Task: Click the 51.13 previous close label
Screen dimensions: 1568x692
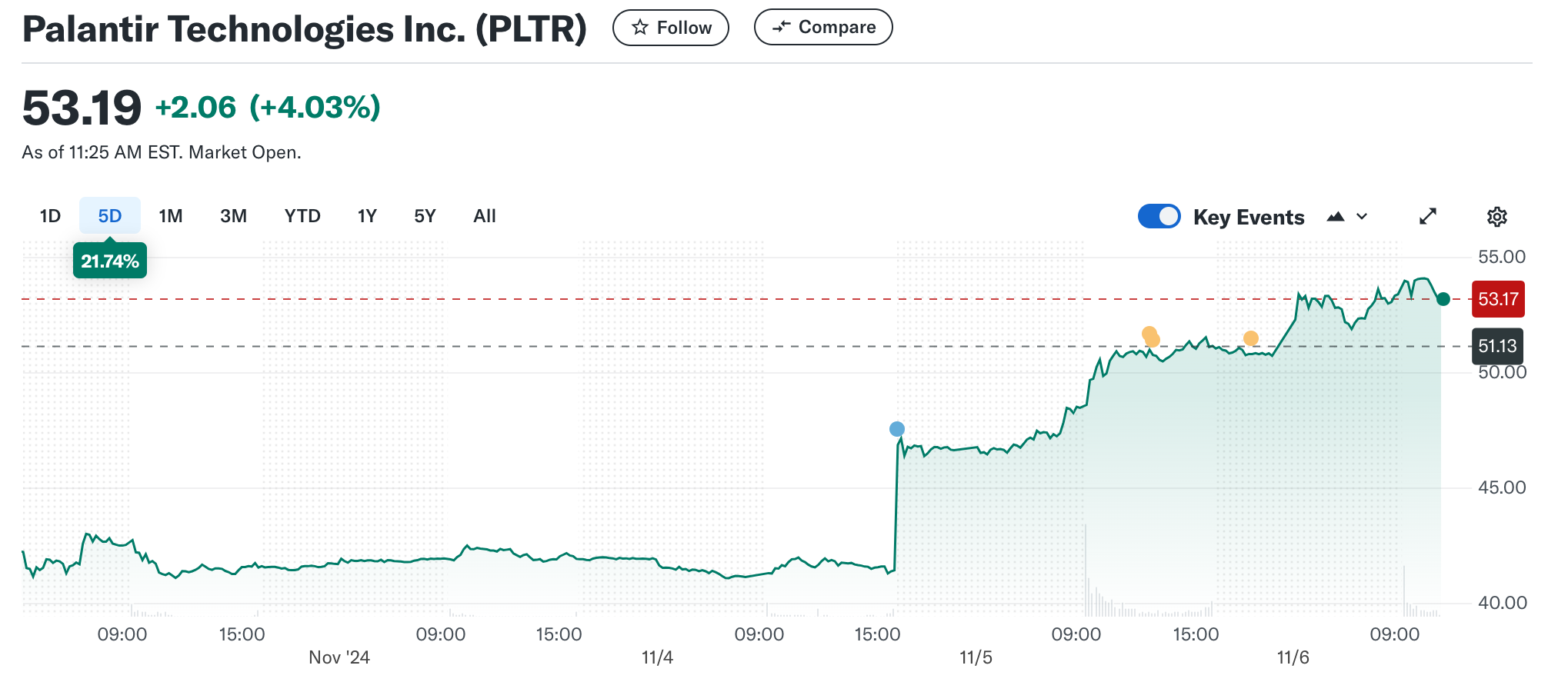Action: pyautogui.click(x=1497, y=346)
